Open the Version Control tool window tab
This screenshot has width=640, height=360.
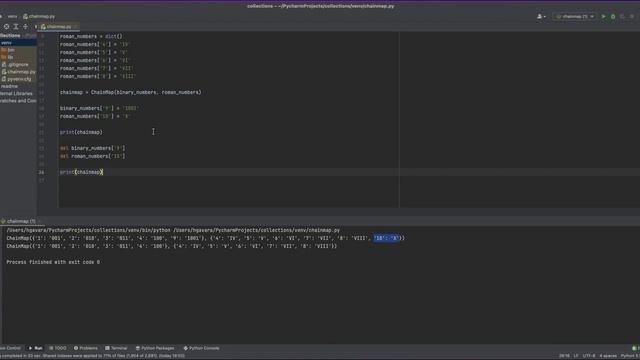(10, 348)
